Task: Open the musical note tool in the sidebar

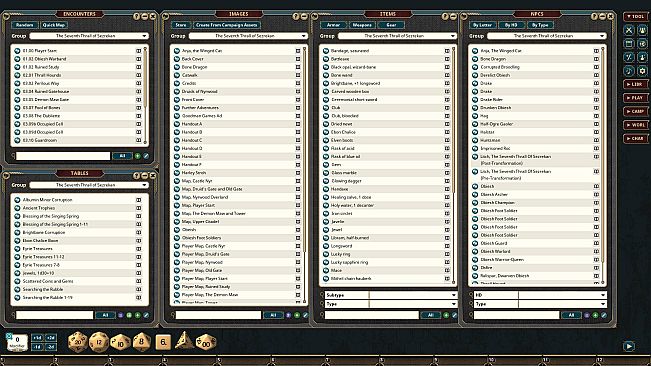Action: 629,71
